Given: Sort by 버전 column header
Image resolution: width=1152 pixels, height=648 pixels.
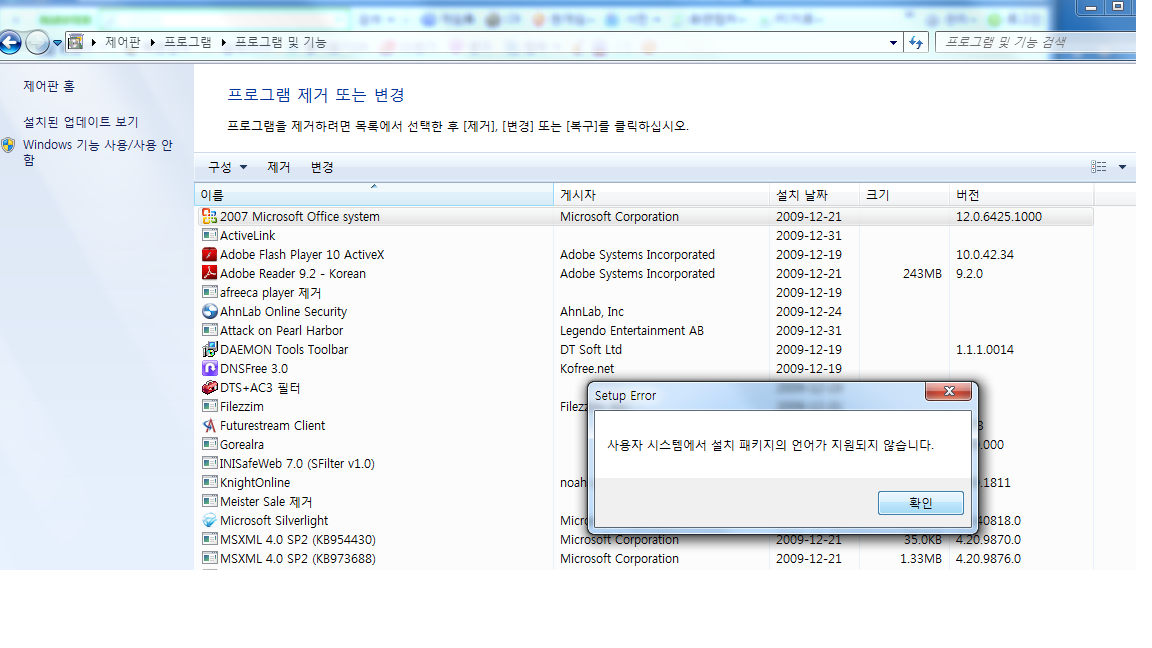Looking at the screenshot, I should (1021, 195).
